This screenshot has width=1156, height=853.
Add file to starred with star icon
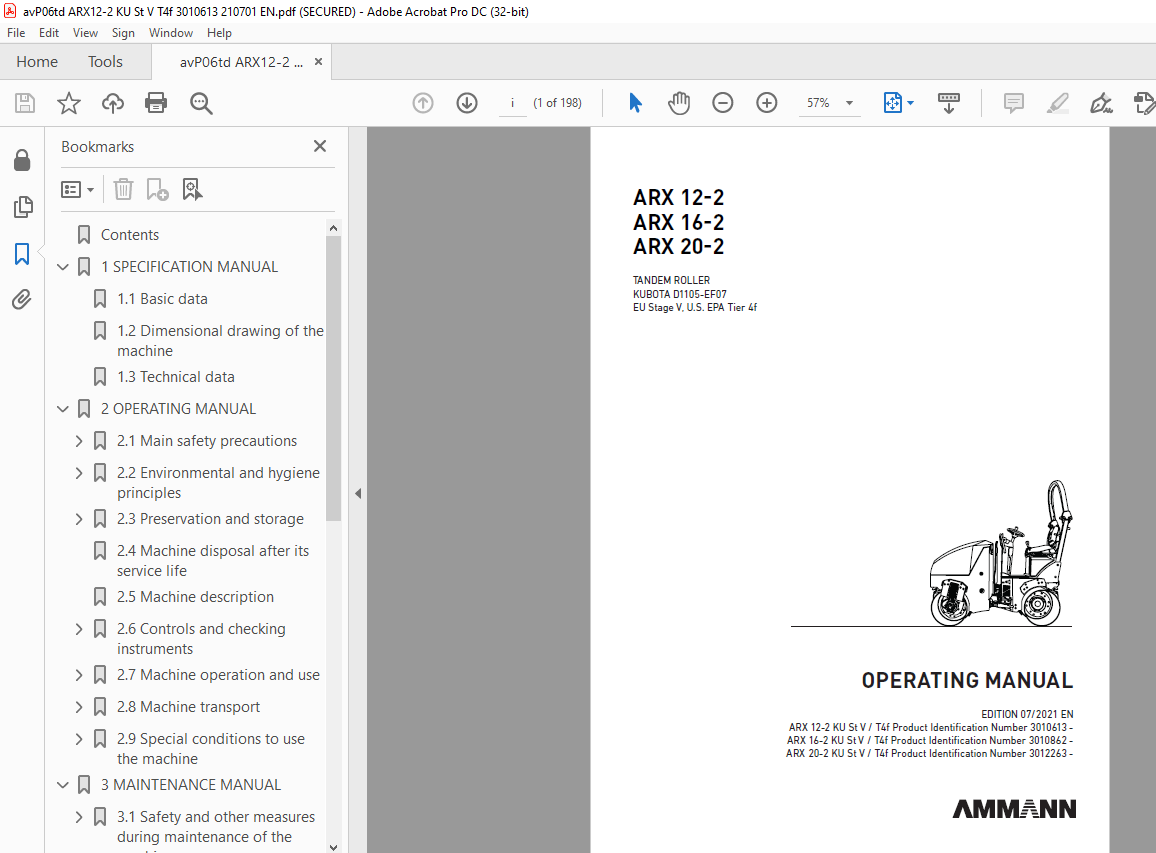click(69, 103)
